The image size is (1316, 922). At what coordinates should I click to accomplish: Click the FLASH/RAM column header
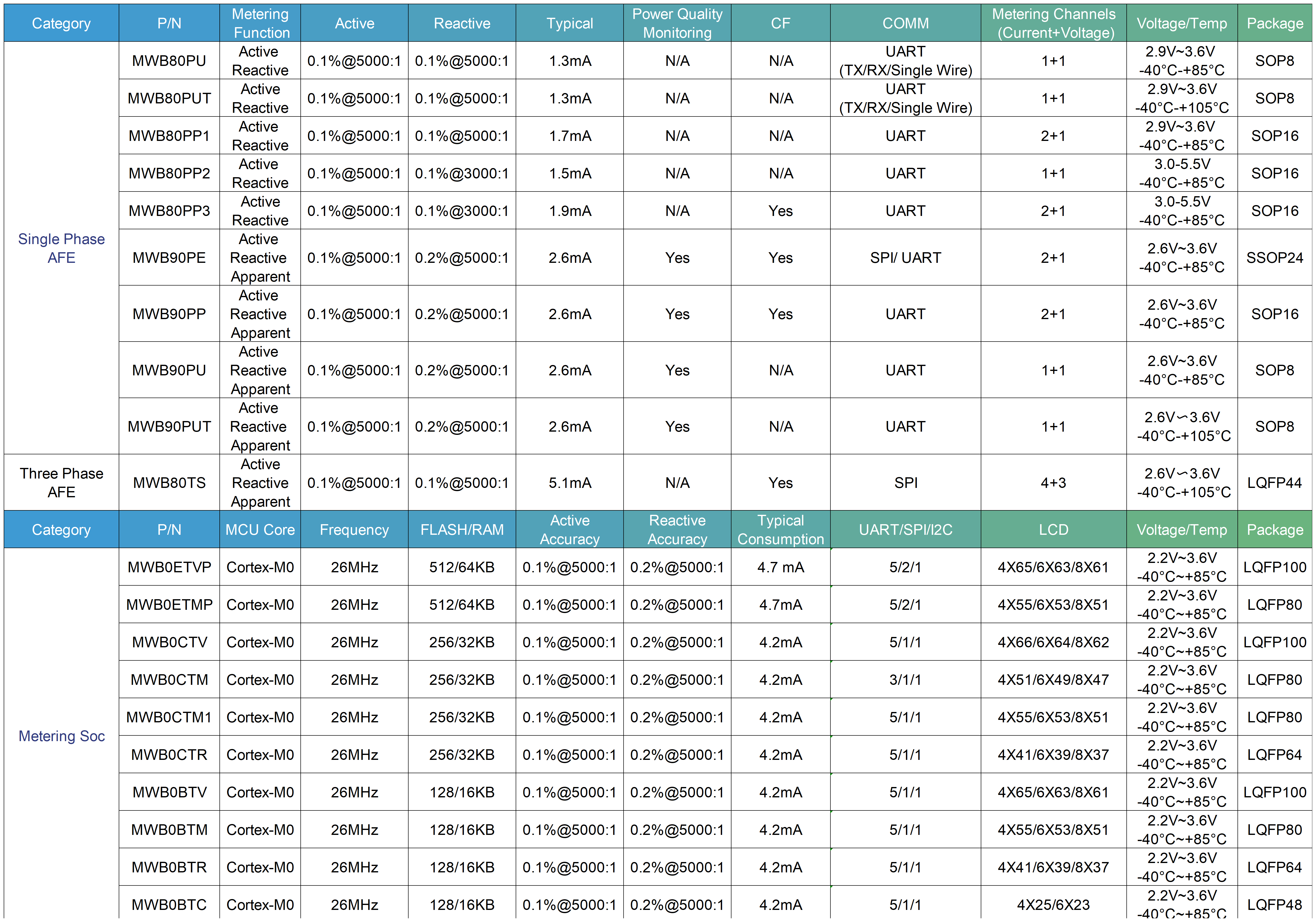tap(462, 529)
